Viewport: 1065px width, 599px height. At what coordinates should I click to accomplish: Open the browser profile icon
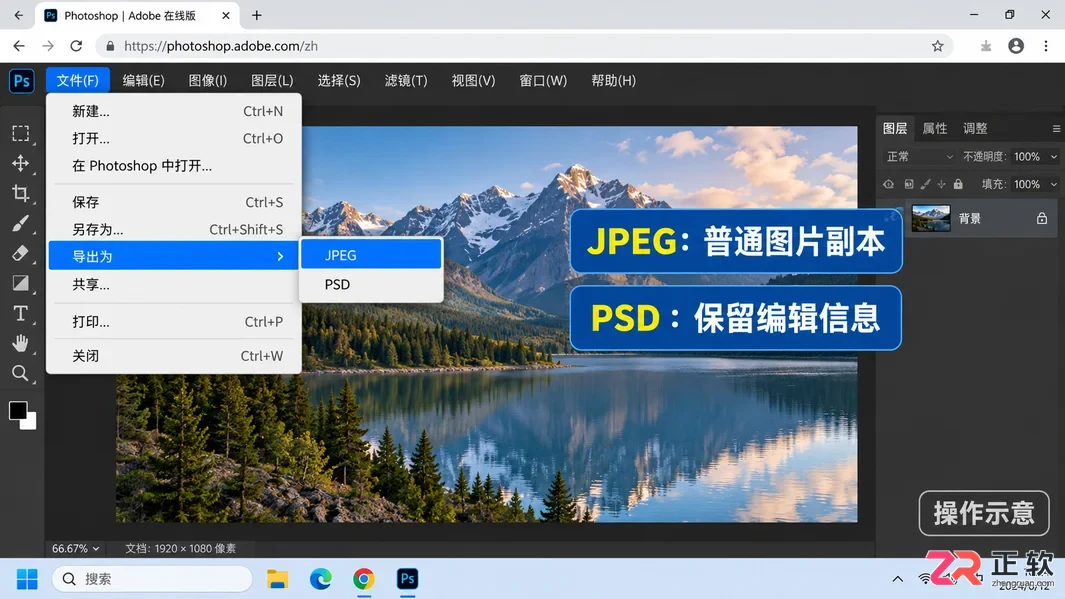point(1015,46)
